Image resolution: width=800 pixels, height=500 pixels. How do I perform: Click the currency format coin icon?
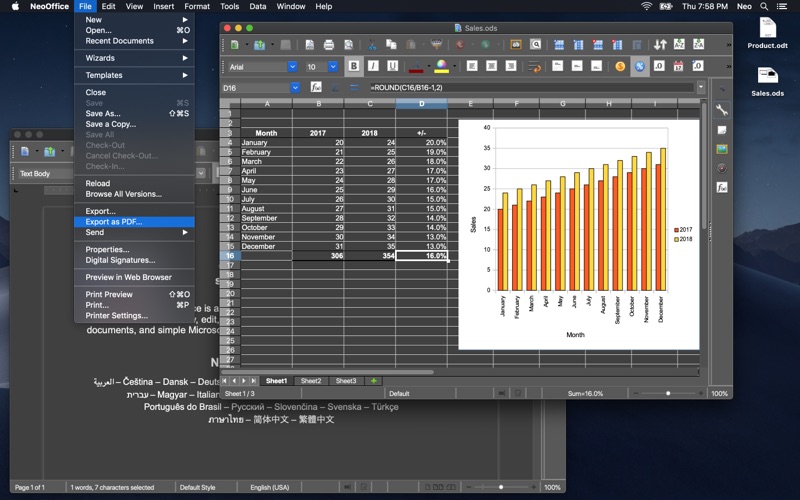point(620,67)
